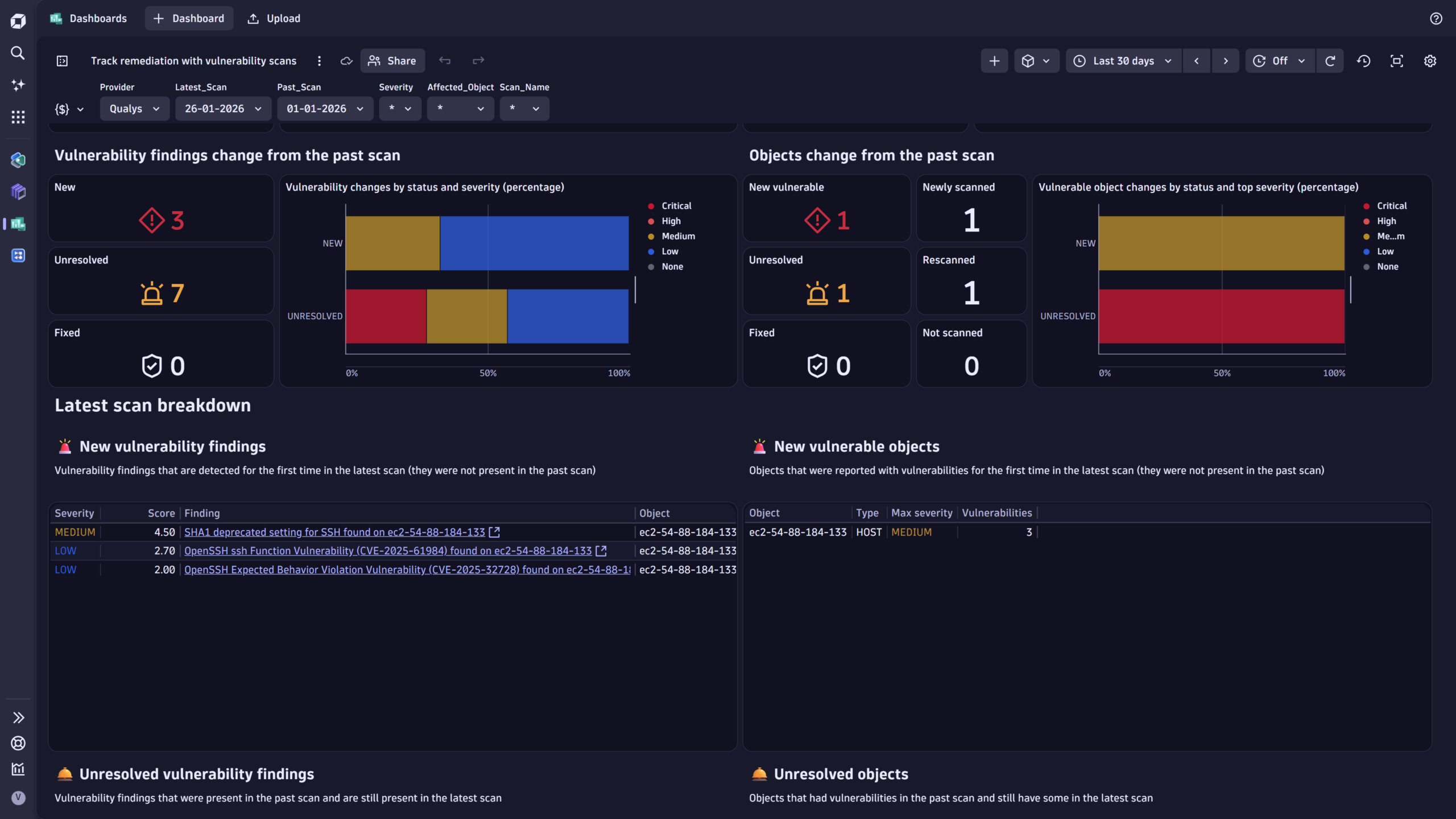The height and width of the screenshot is (819, 1456).
Task: Enable kiosk mode with the fullscreen icon
Action: (x=1397, y=60)
